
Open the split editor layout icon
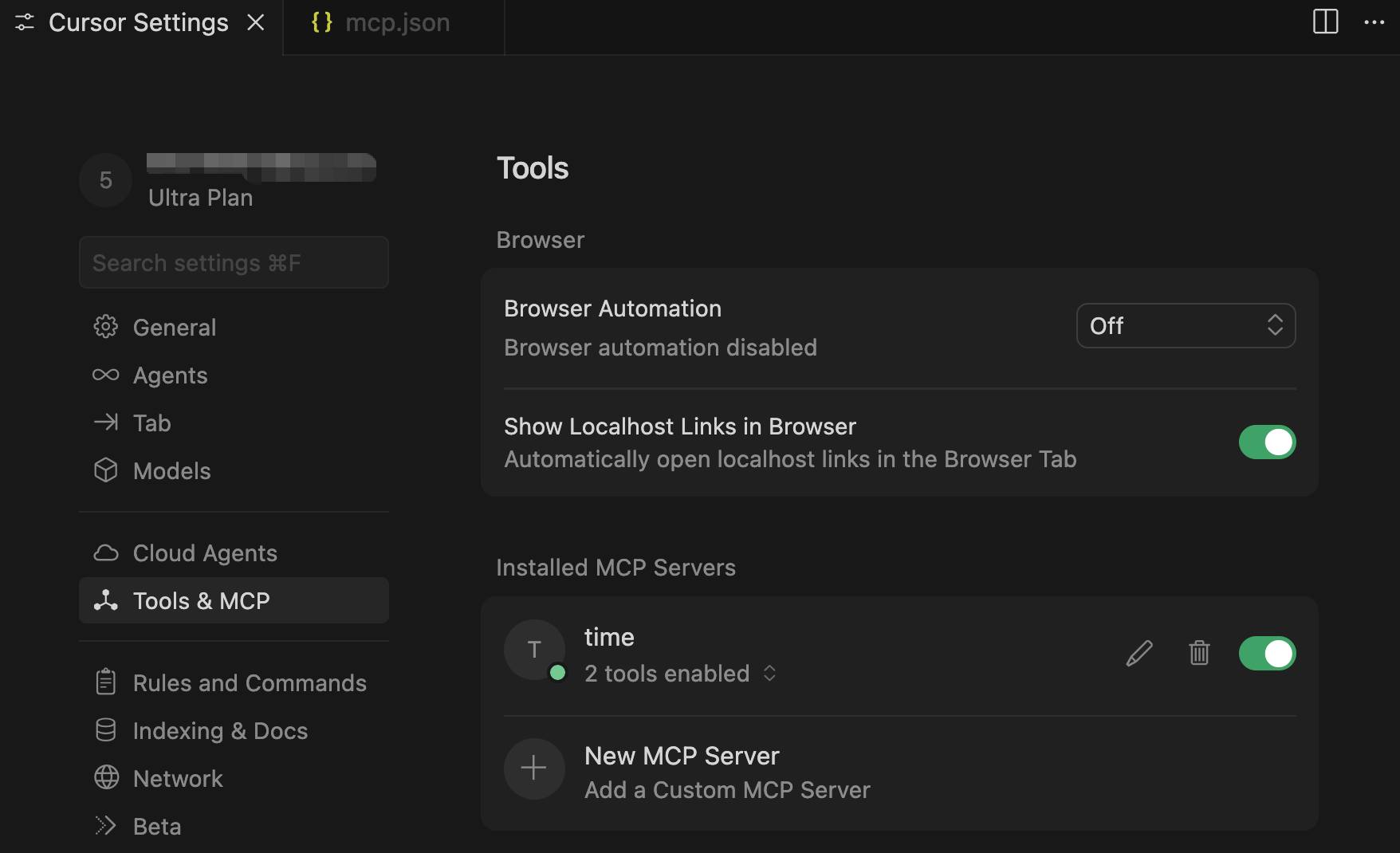pos(1325,22)
